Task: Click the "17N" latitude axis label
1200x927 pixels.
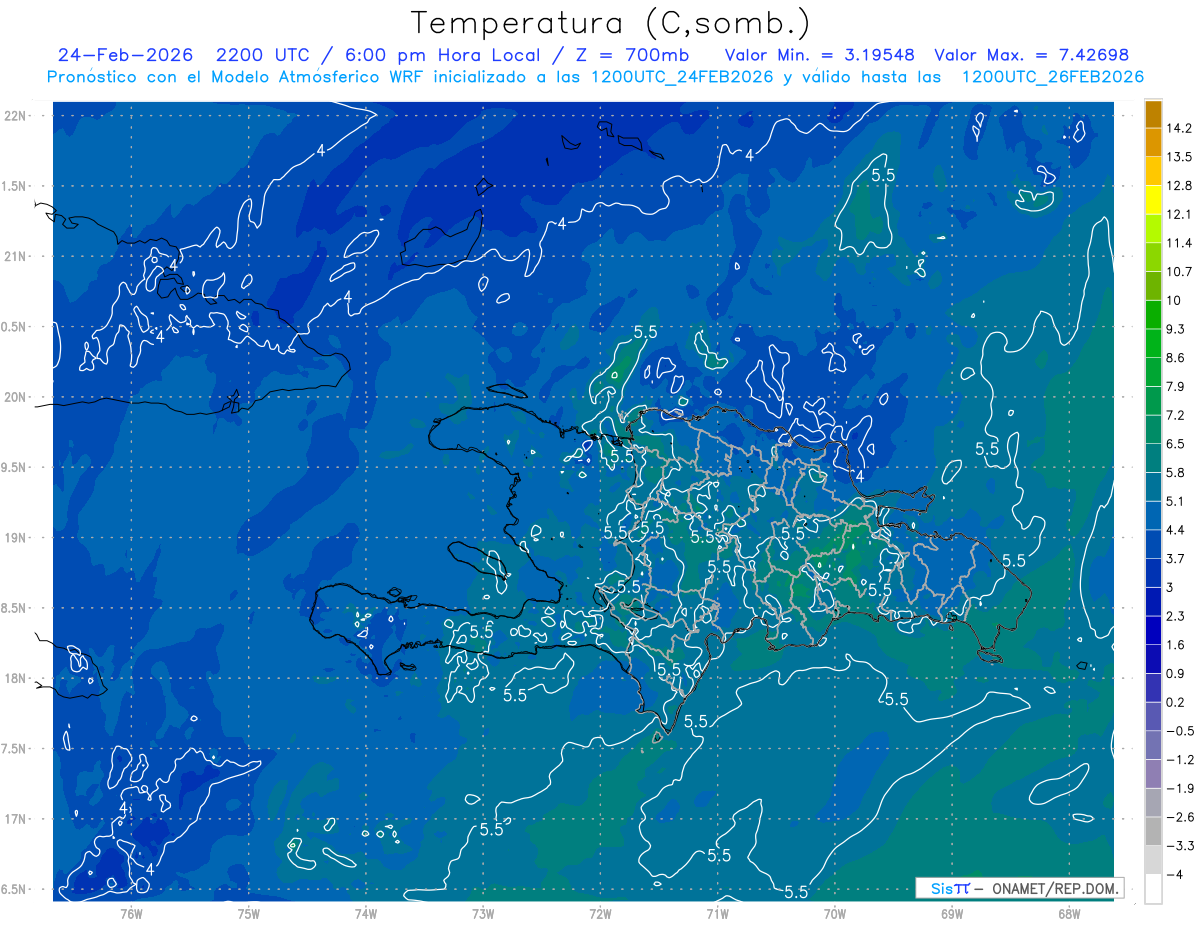Action: click(16, 819)
